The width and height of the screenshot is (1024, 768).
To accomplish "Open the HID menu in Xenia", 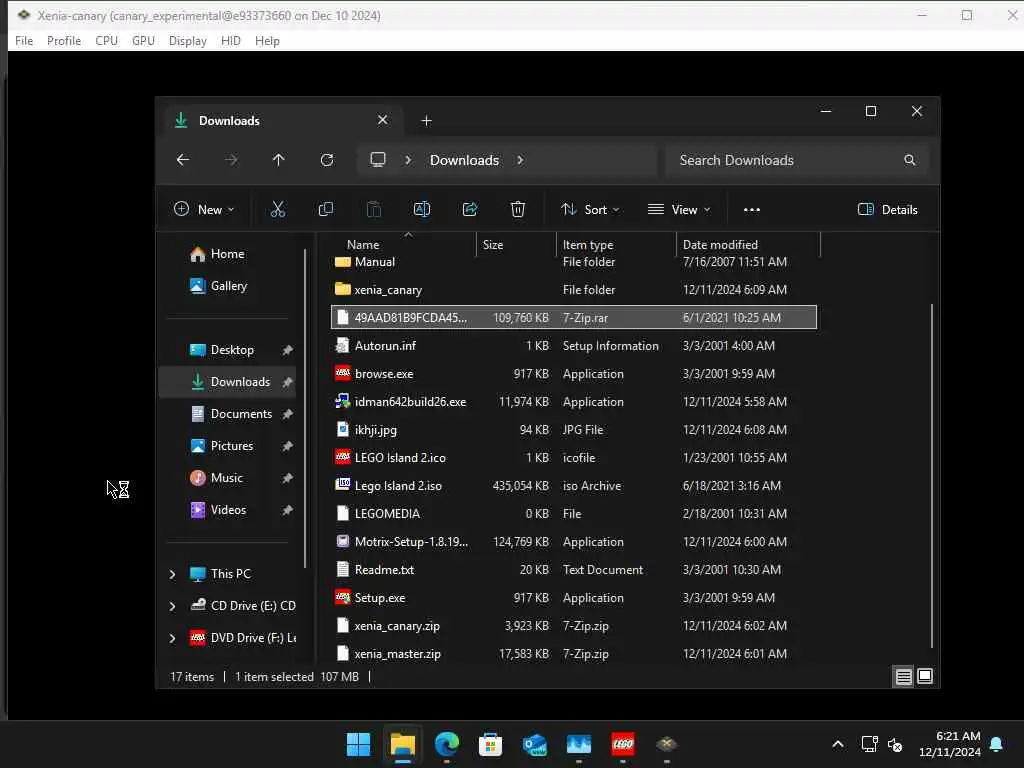I will 231,40.
